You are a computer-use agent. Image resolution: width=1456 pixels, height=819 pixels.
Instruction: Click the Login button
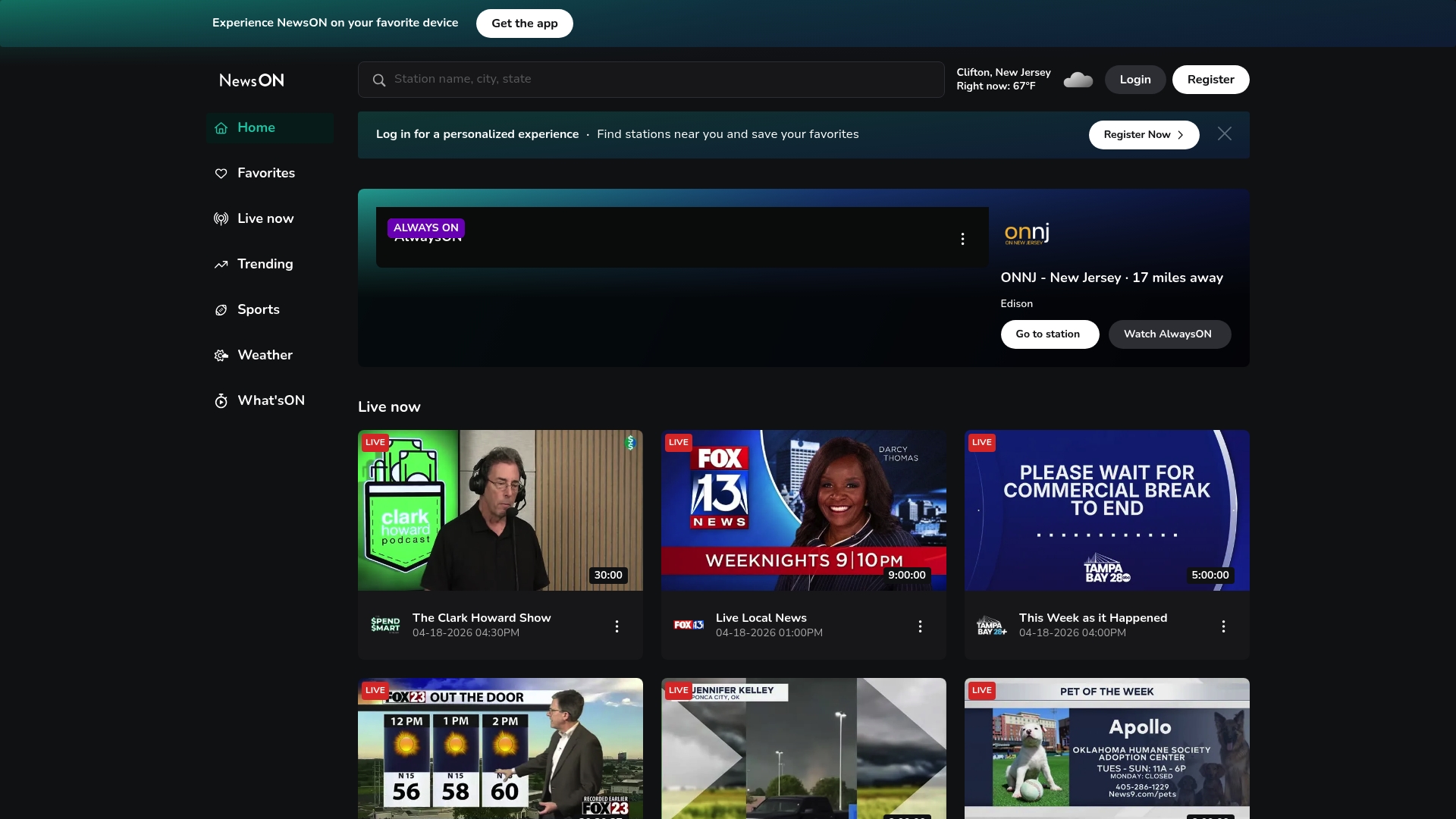[1134, 80]
